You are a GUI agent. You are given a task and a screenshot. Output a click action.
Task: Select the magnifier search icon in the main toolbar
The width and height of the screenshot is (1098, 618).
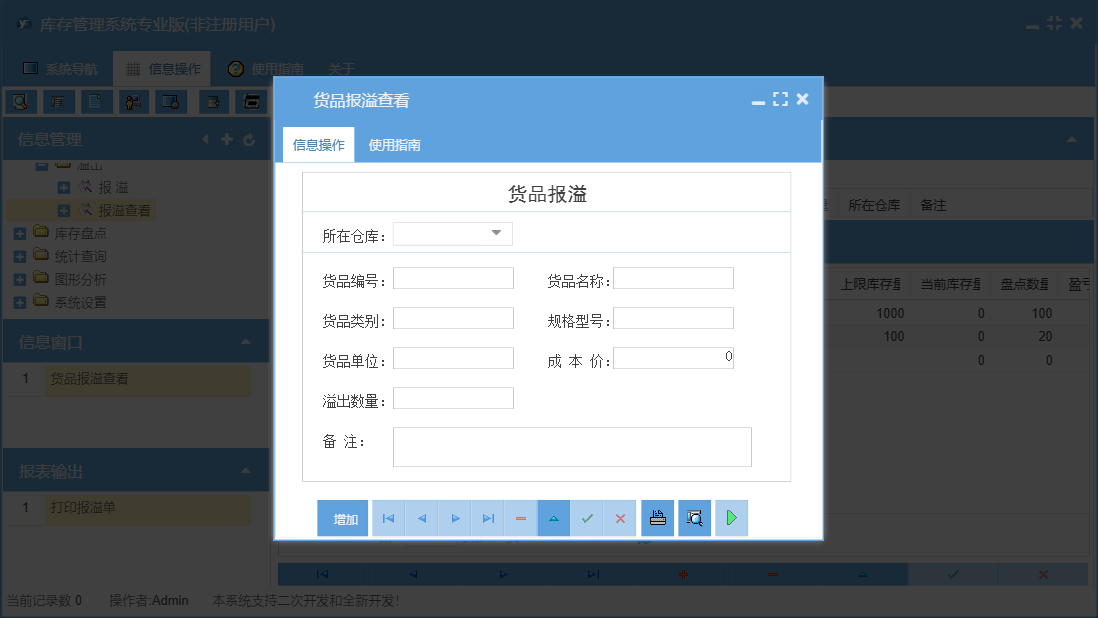pos(19,101)
